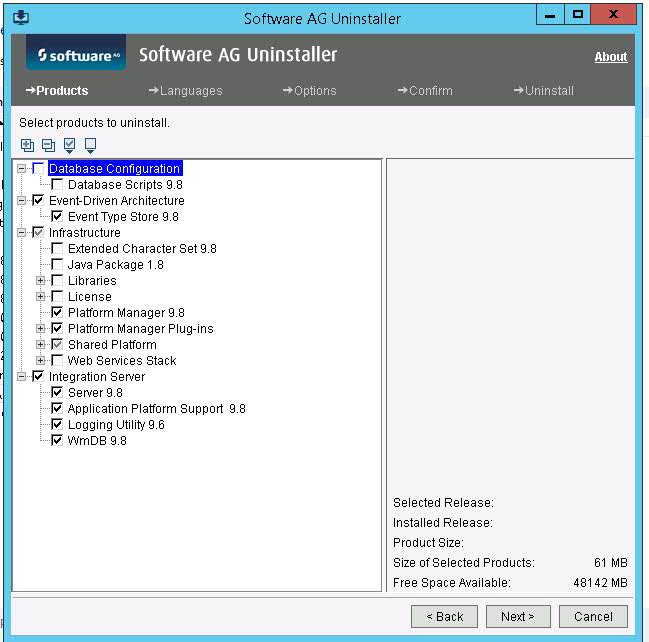Minimize the Software AG Uninstaller window
Image resolution: width=649 pixels, height=642 pixels.
pos(550,14)
